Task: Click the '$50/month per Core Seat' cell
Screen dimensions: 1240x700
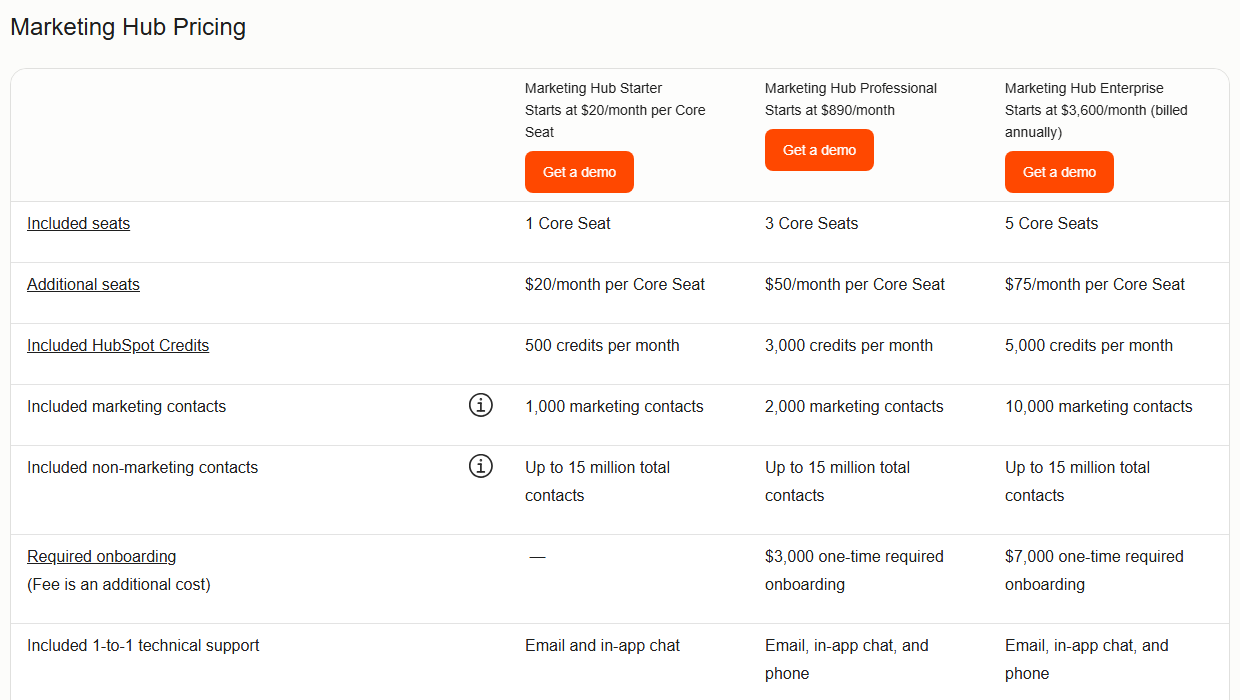Action: [855, 285]
